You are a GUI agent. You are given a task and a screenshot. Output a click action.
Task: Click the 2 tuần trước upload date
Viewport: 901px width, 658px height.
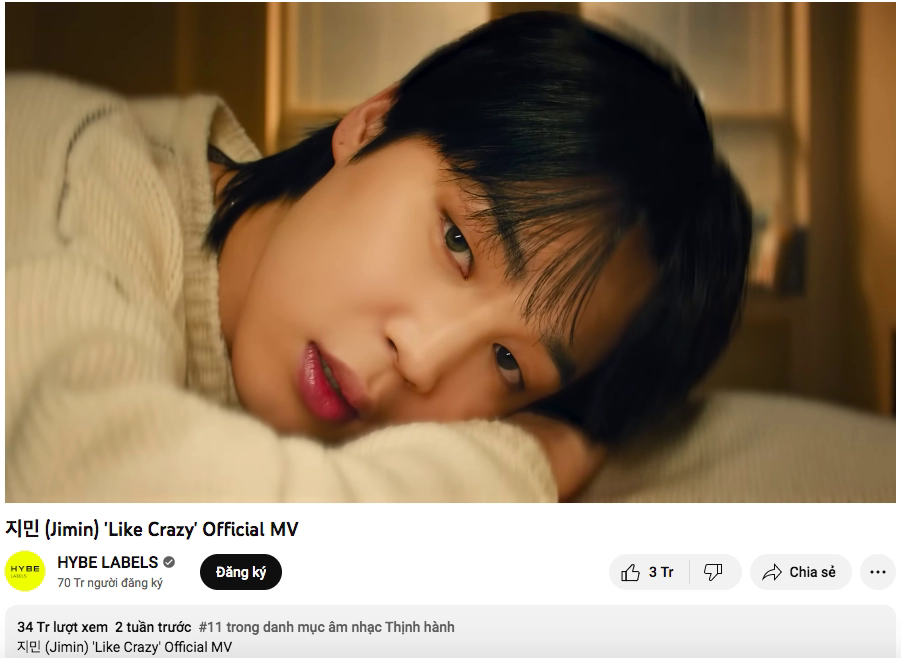point(153,627)
